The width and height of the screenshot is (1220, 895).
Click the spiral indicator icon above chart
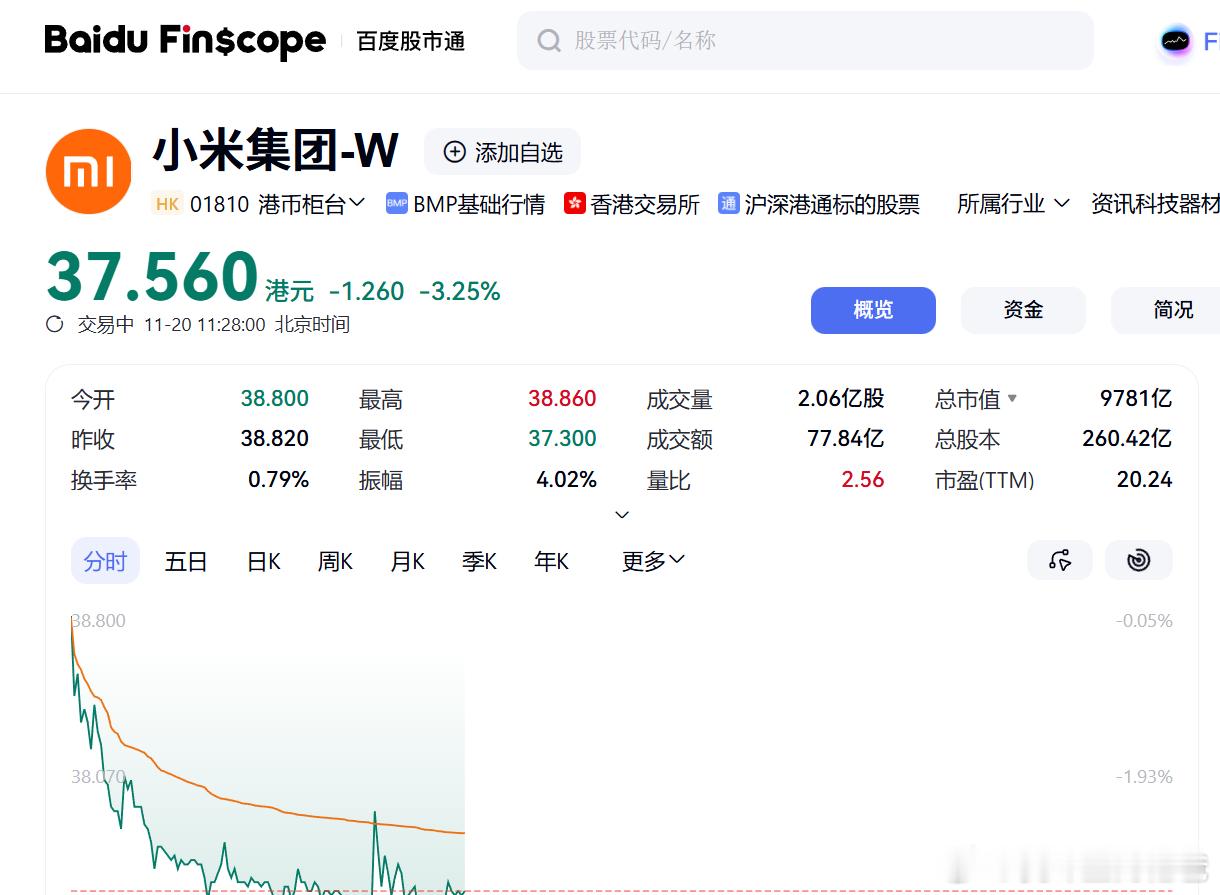pos(1138,560)
